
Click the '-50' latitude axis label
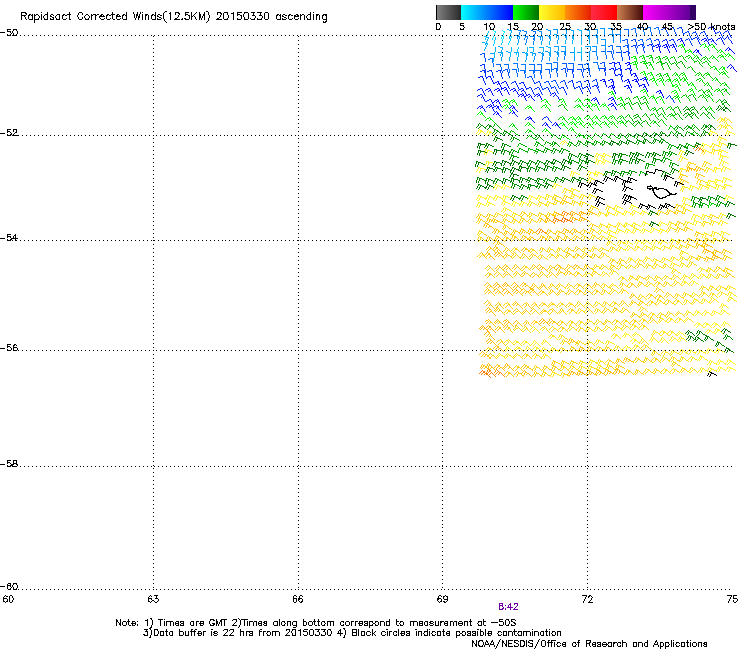point(9,33)
